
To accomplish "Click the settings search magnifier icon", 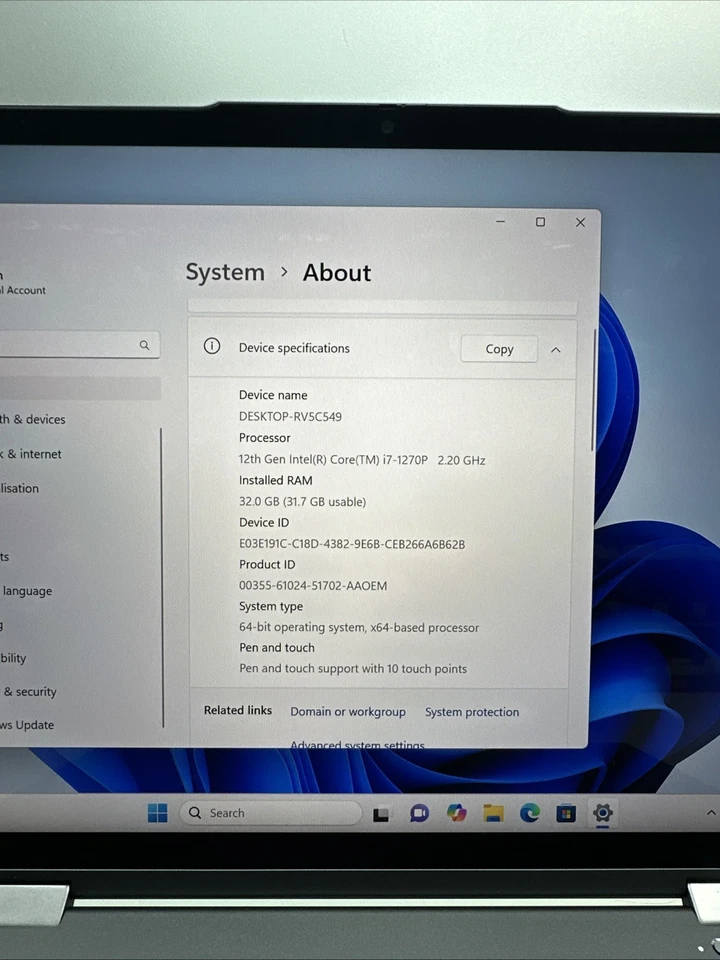I will coord(144,345).
